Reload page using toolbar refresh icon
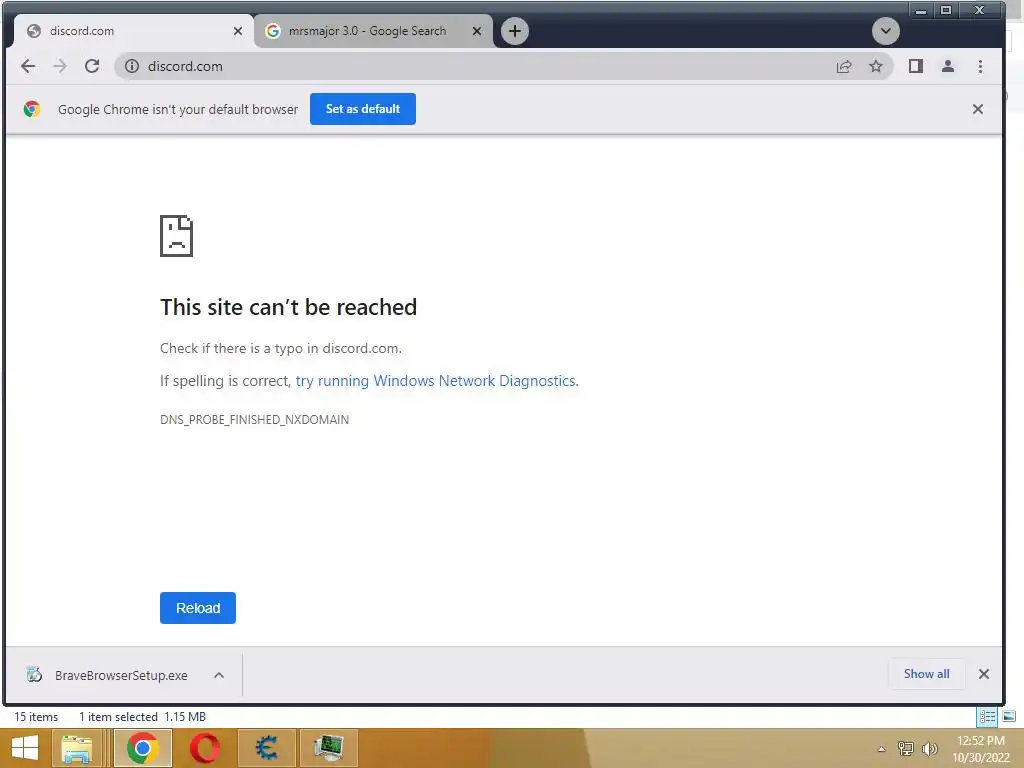This screenshot has height=768, width=1024. point(92,66)
